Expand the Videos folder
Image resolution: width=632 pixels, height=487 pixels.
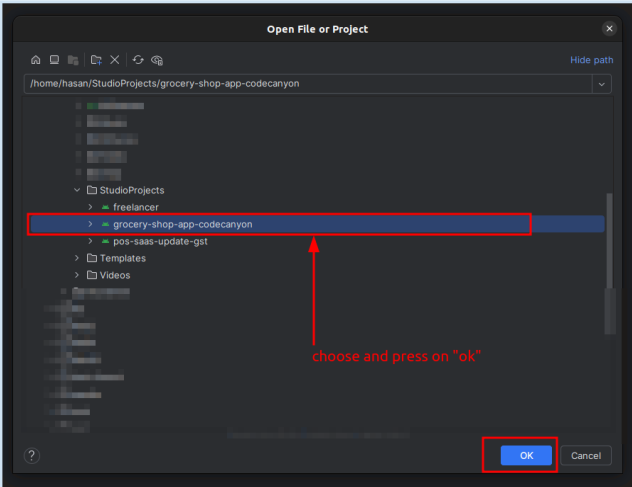point(77,275)
